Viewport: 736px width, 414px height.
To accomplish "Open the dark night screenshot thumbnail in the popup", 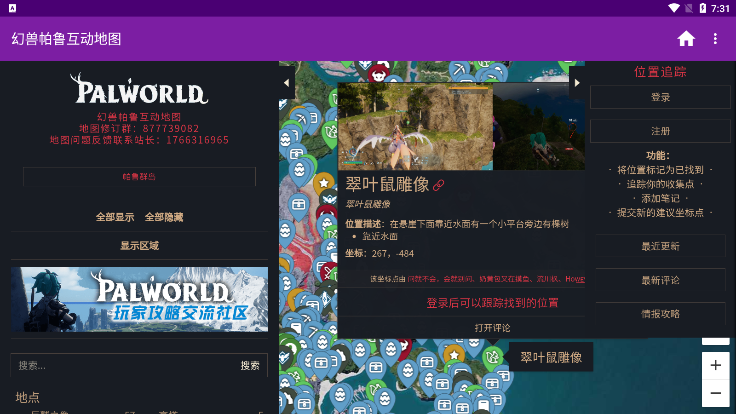I will point(539,127).
